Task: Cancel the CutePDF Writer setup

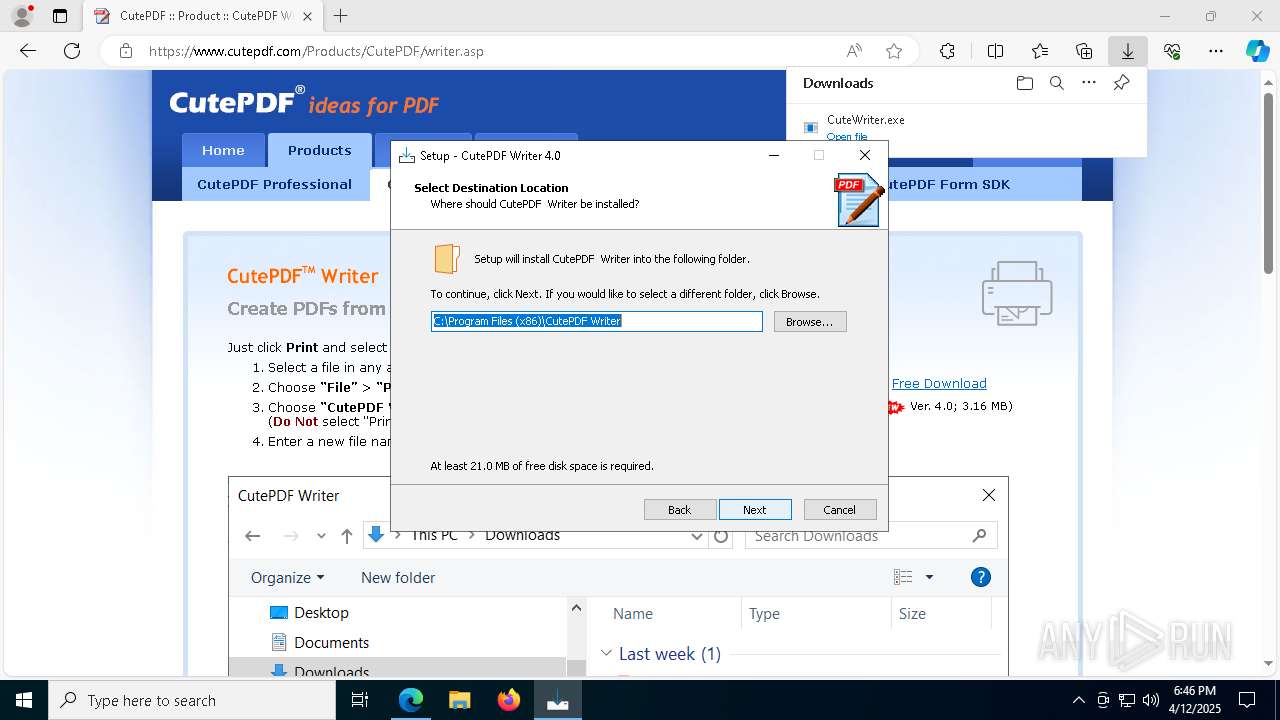Action: click(x=840, y=510)
